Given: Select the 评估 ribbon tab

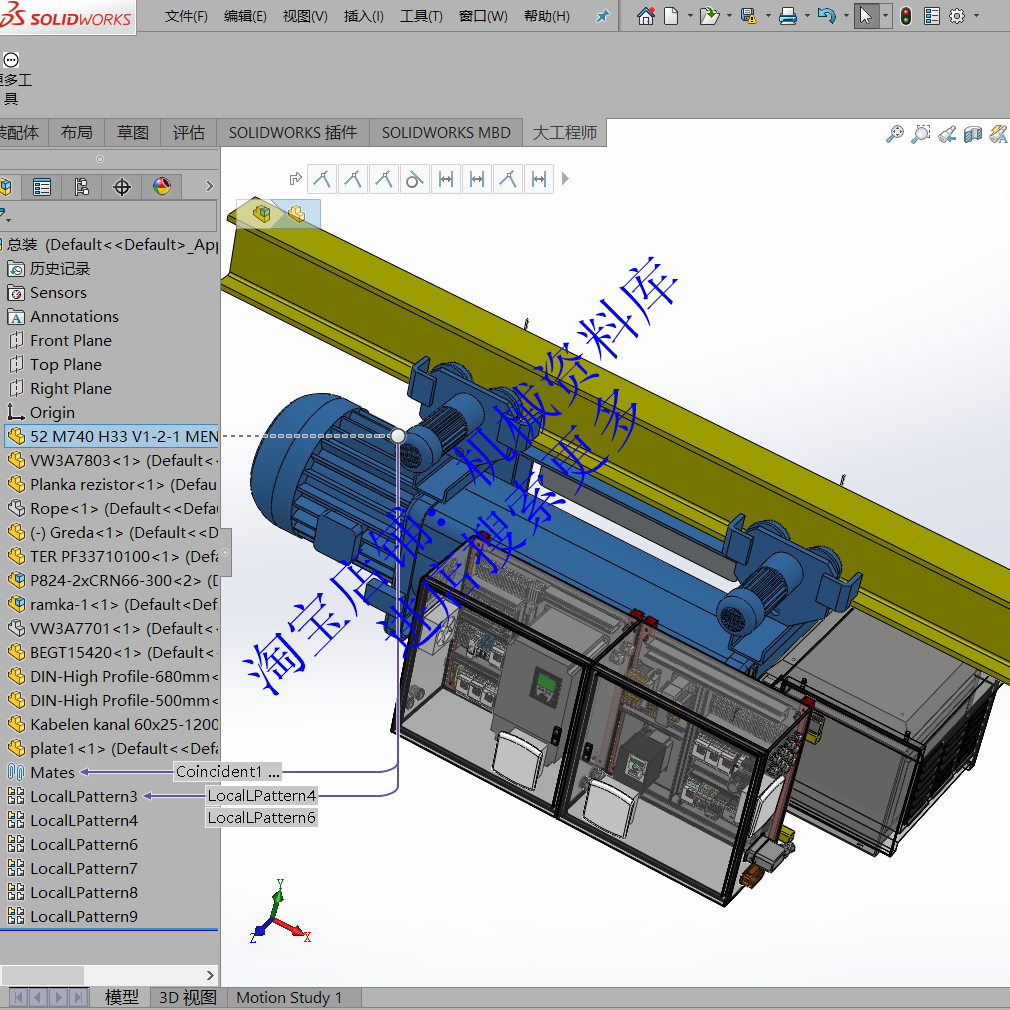Looking at the screenshot, I should (188, 132).
